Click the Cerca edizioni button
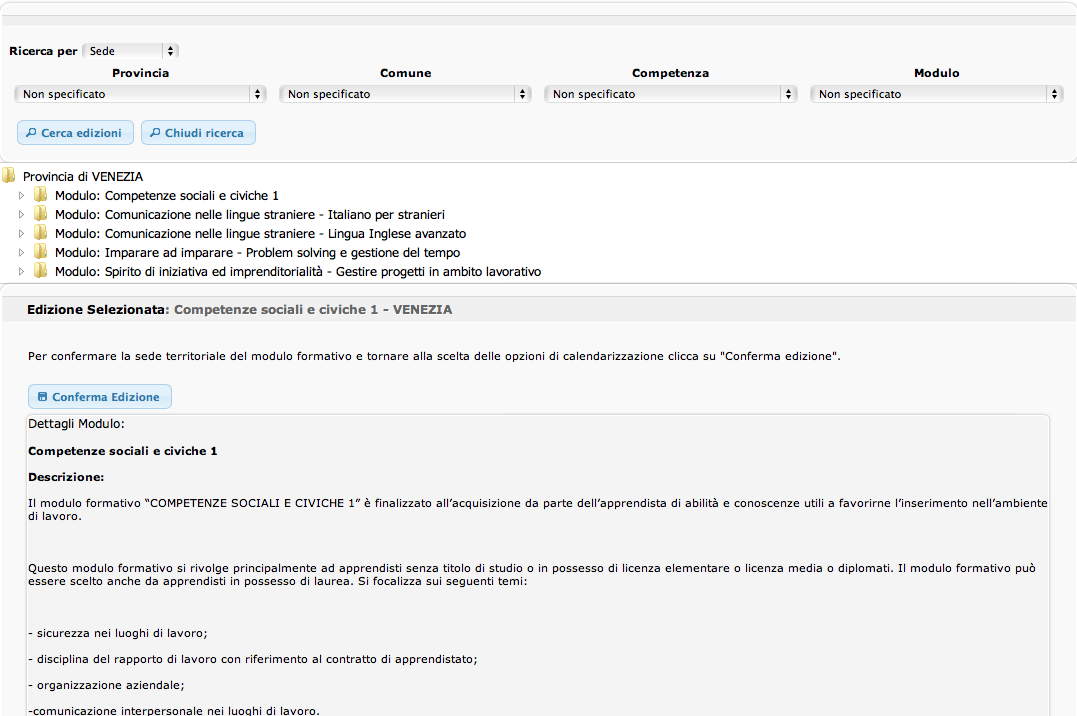Viewport: 1077px width, 716px height. [75, 133]
